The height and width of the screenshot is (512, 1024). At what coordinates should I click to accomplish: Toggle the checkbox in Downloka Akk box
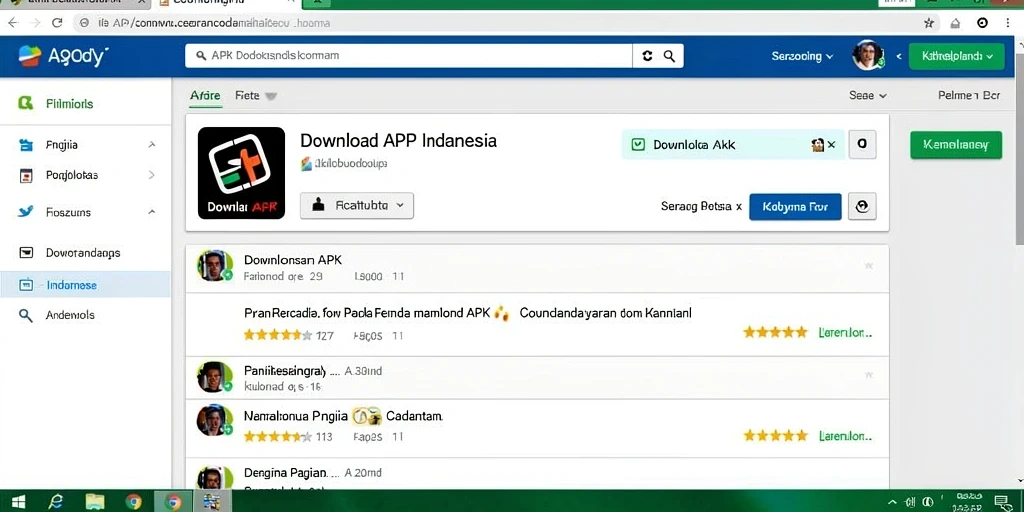coord(639,144)
